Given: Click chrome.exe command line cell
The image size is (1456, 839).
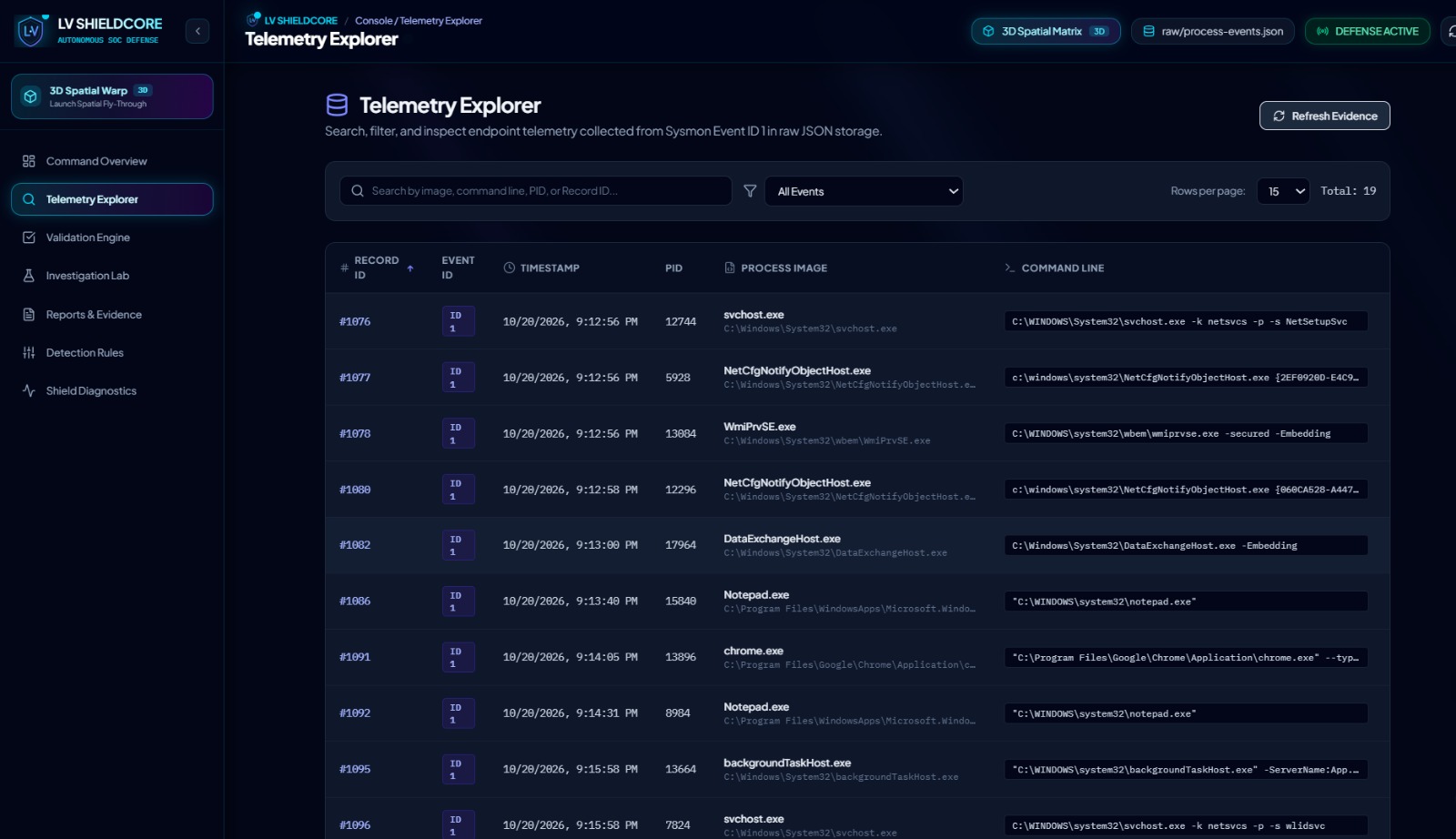Looking at the screenshot, I should 1185,658.
